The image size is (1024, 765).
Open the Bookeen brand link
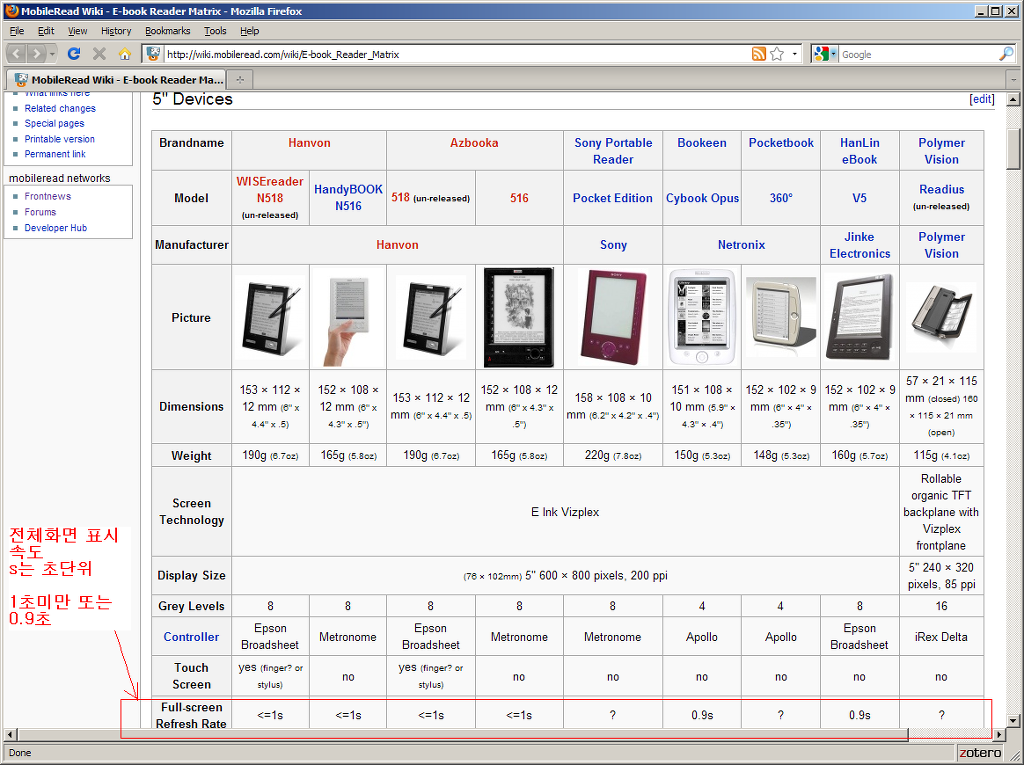coord(702,143)
